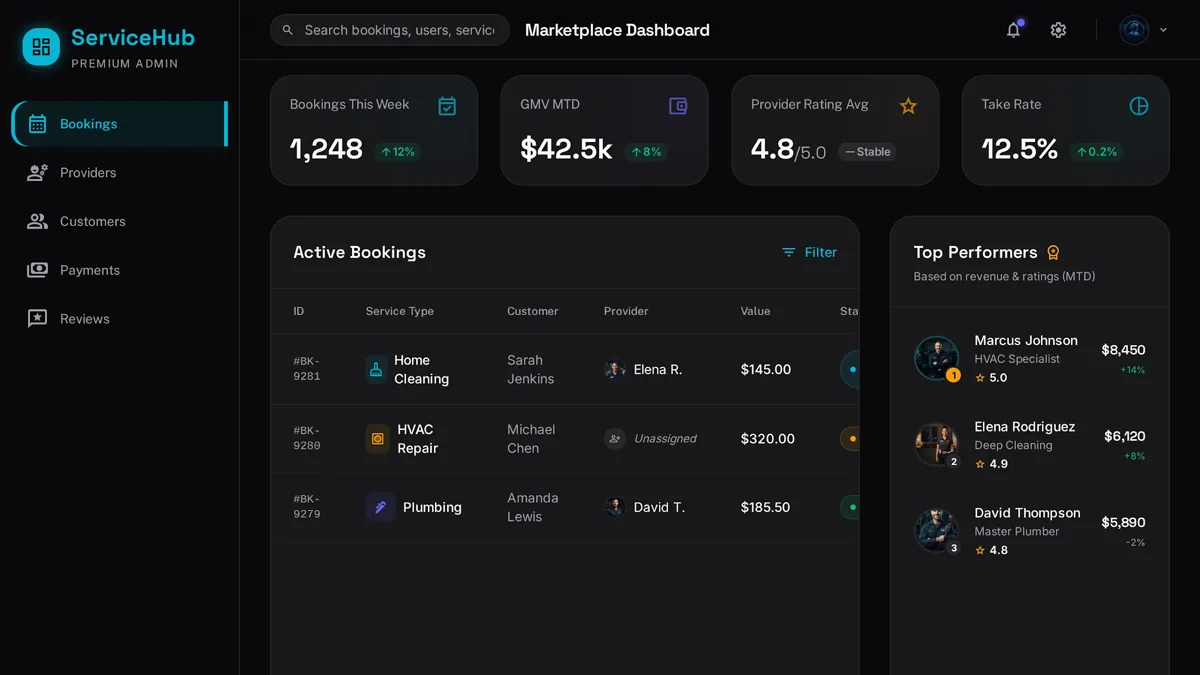1200x675 pixels.
Task: Expand the profile dropdown chevron
Action: point(1163,30)
